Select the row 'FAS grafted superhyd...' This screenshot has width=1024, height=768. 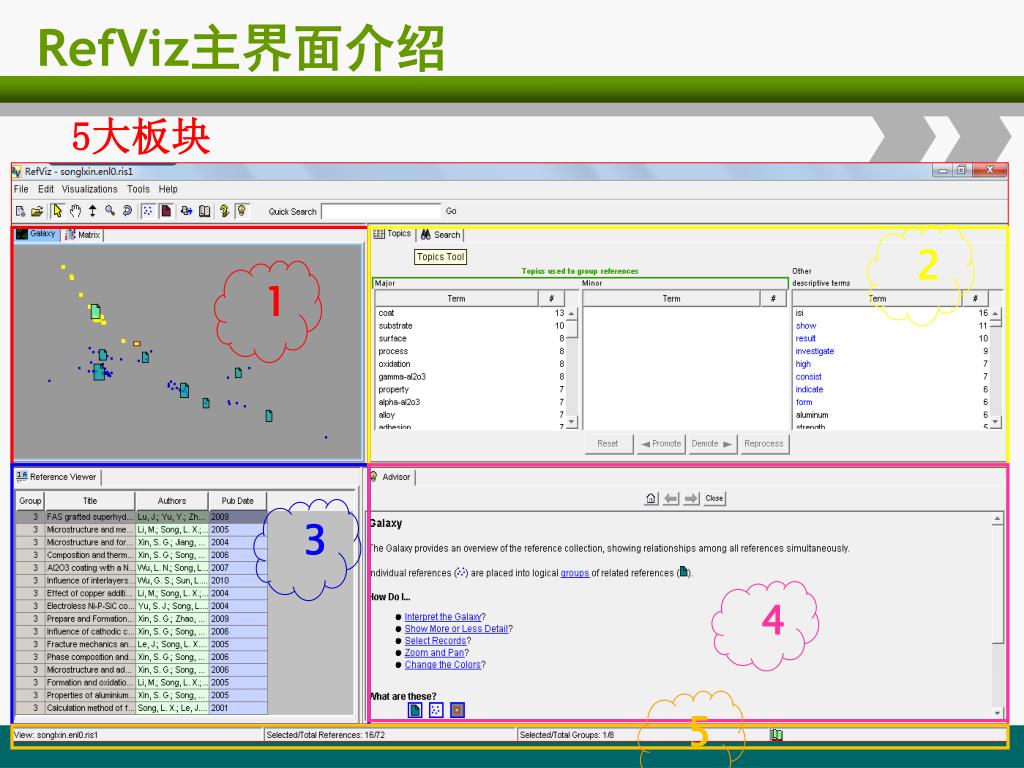click(141, 517)
